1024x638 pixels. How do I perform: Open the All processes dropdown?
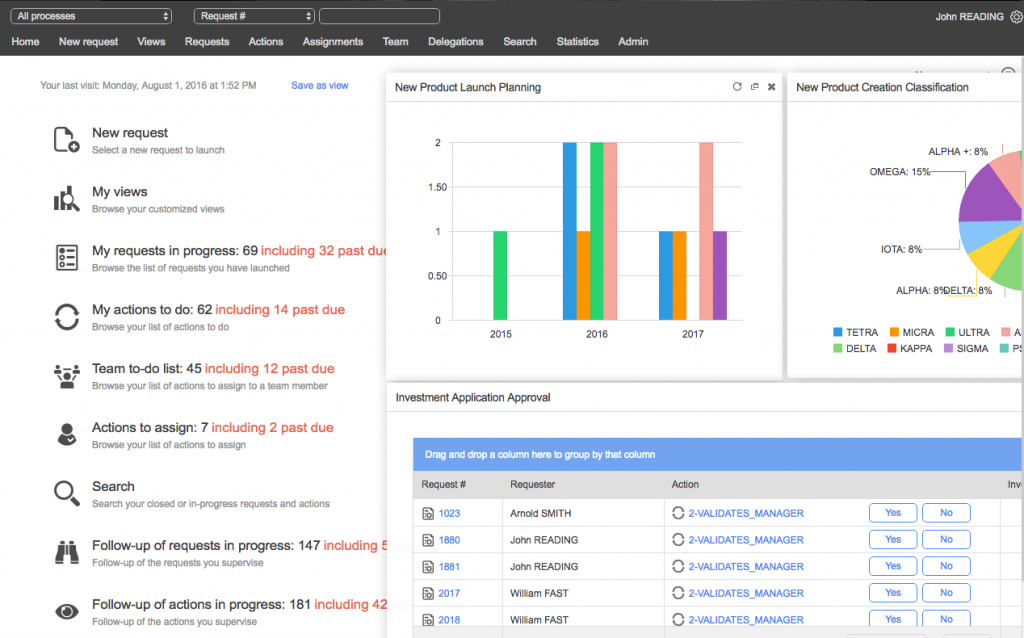[90, 15]
